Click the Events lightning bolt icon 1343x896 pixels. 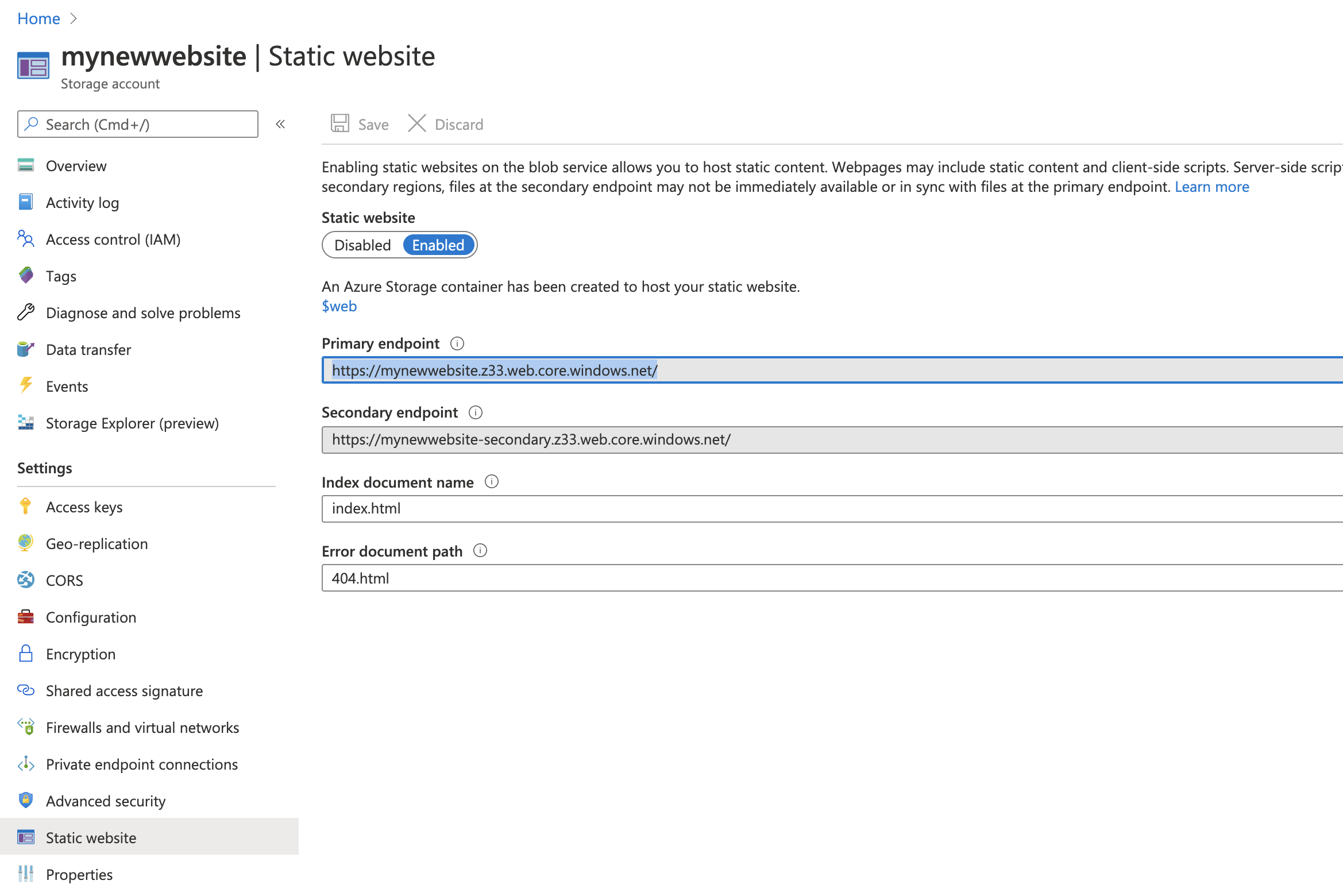point(26,385)
